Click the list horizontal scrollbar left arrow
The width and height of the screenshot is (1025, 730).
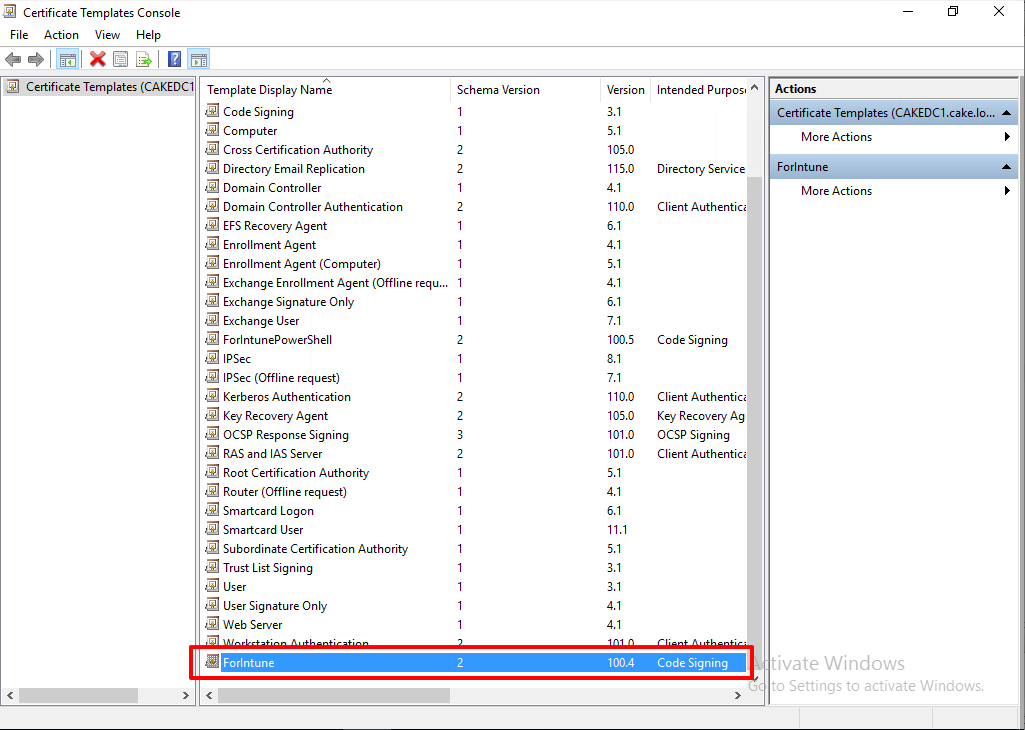point(209,695)
